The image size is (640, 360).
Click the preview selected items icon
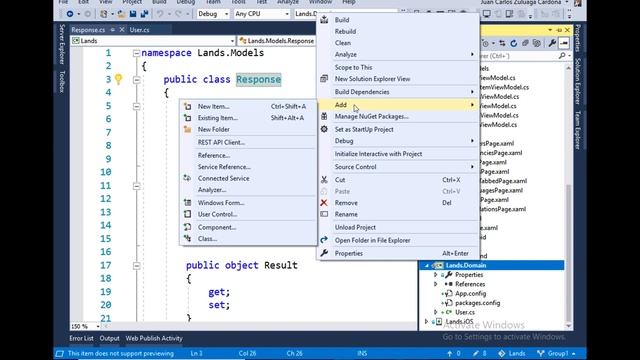point(564,43)
